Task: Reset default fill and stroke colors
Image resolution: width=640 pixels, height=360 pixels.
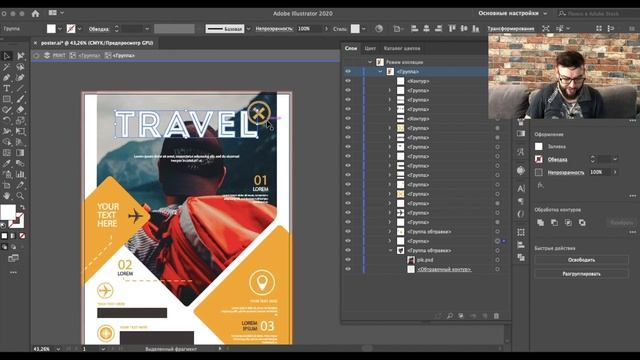Action: (3, 225)
